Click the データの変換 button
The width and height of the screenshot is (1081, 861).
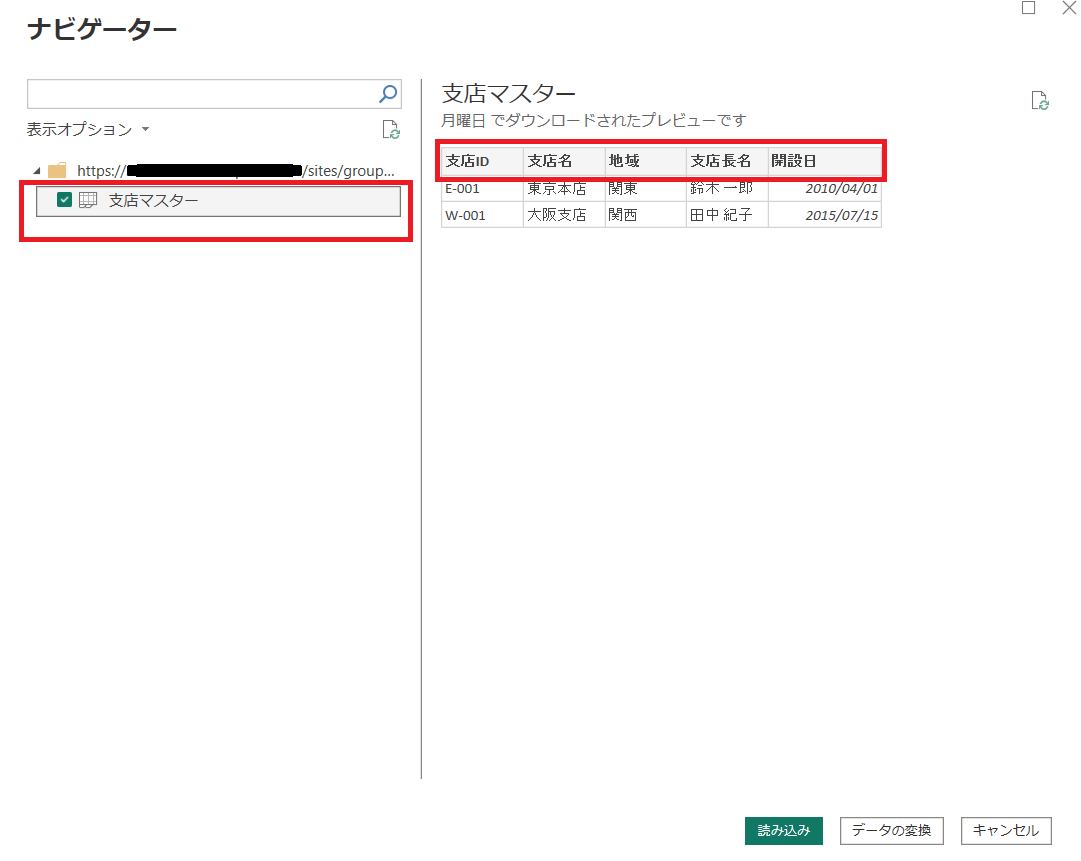coord(890,830)
